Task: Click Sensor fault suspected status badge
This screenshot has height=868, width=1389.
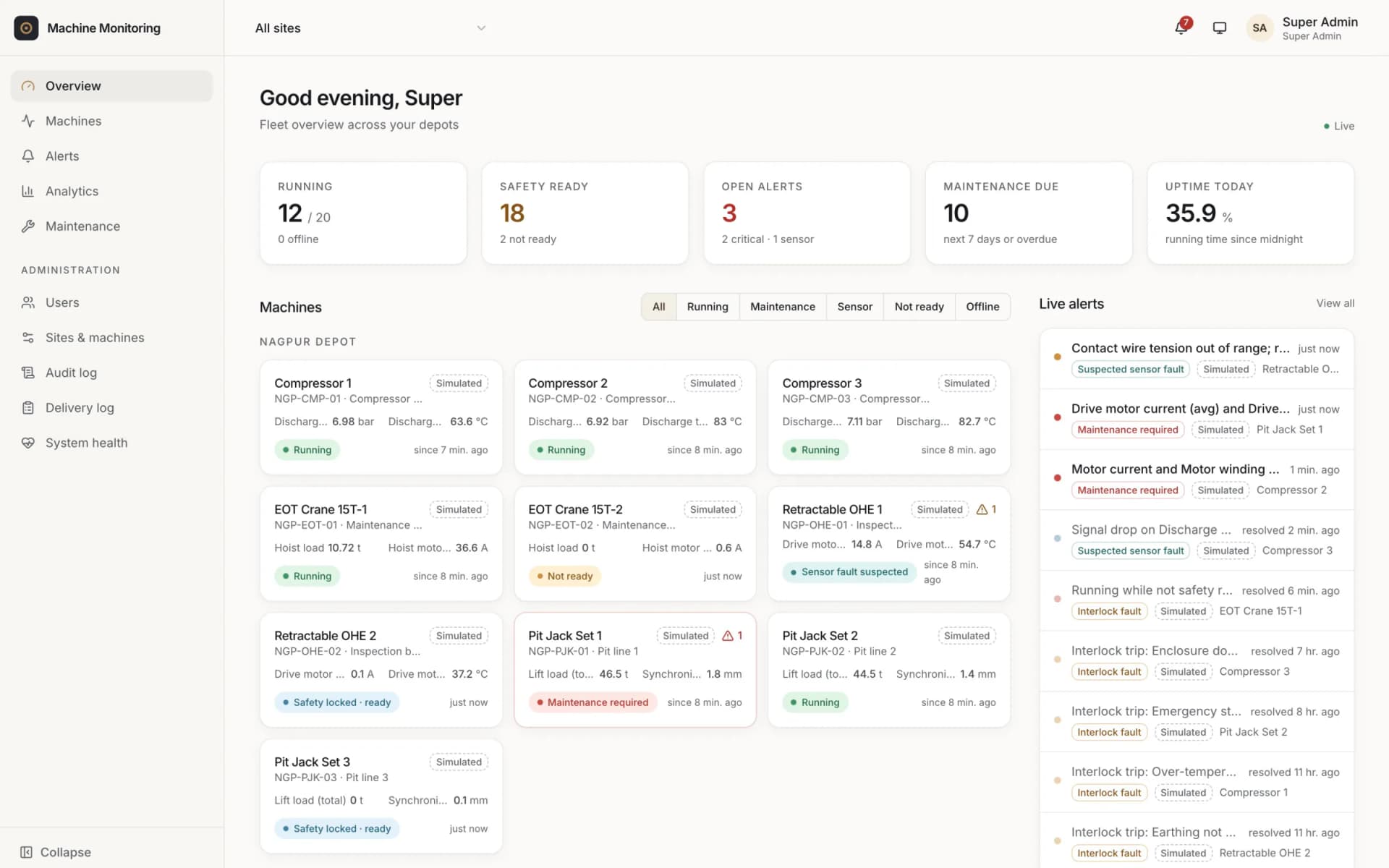Action: click(x=849, y=572)
